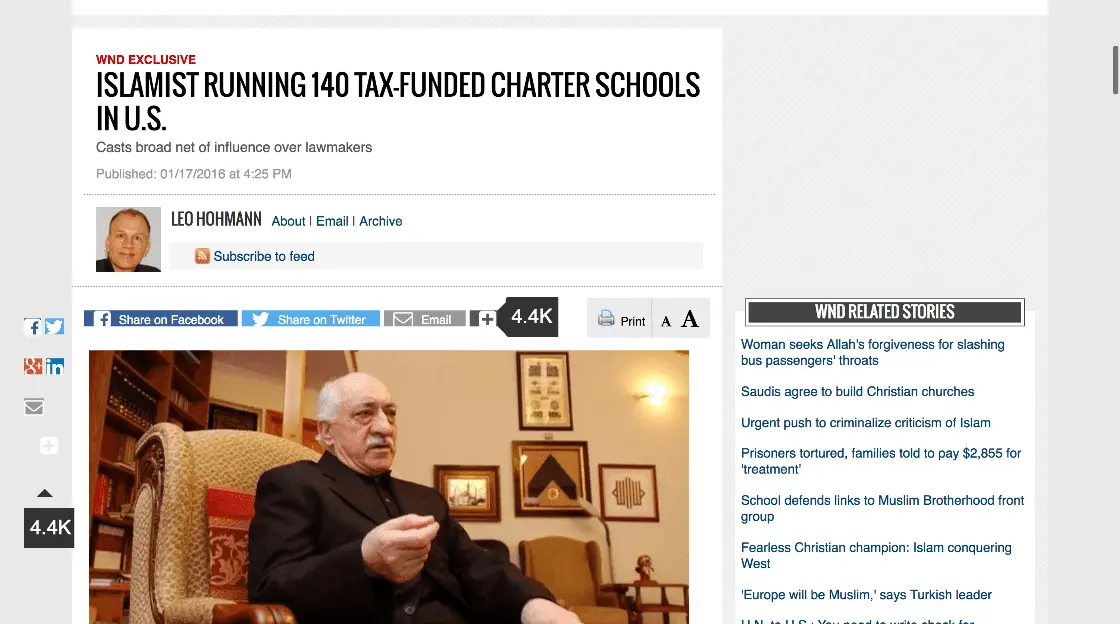Click the Twitter bird icon in left sidebar
Screen dimensions: 1120x624
click(x=54, y=327)
